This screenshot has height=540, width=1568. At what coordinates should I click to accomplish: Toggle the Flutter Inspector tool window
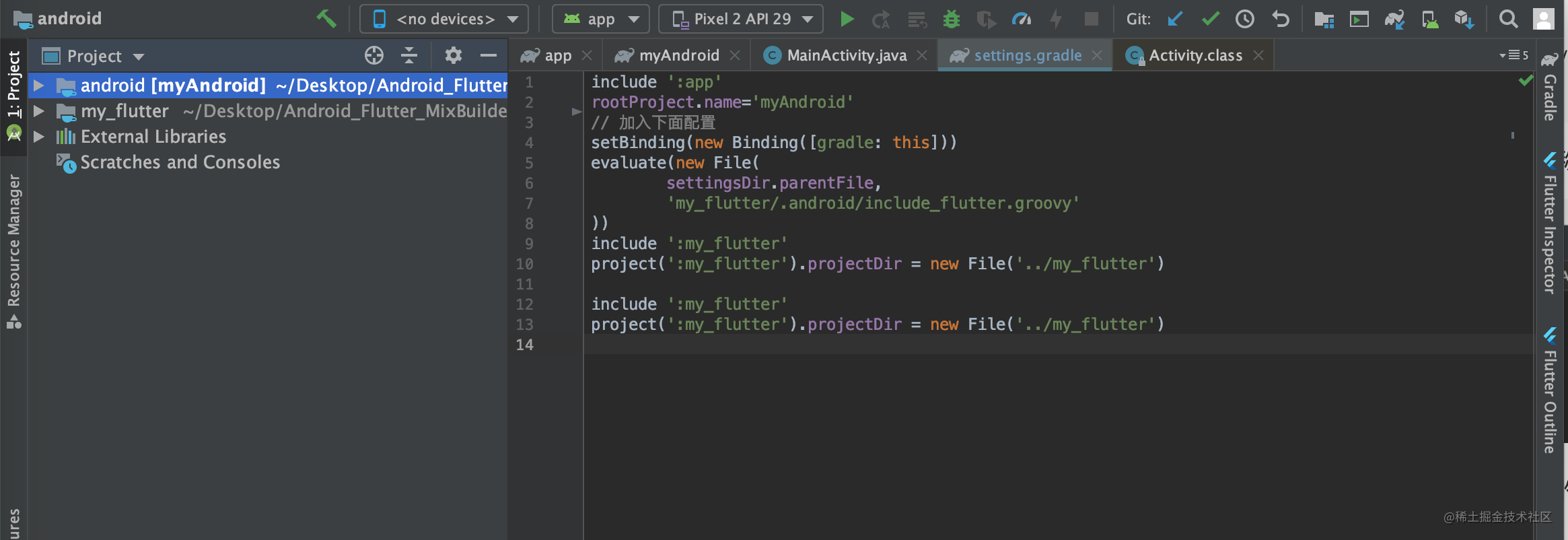1550,224
